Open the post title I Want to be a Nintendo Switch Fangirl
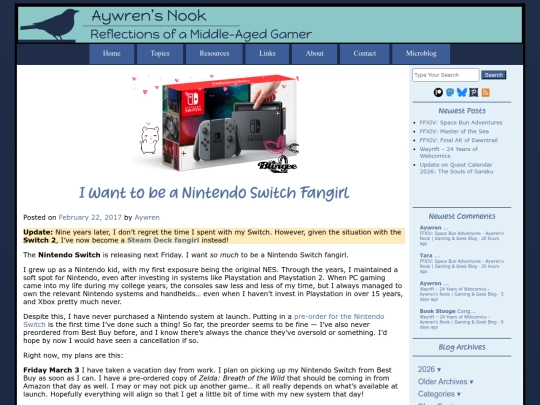 [214, 193]
